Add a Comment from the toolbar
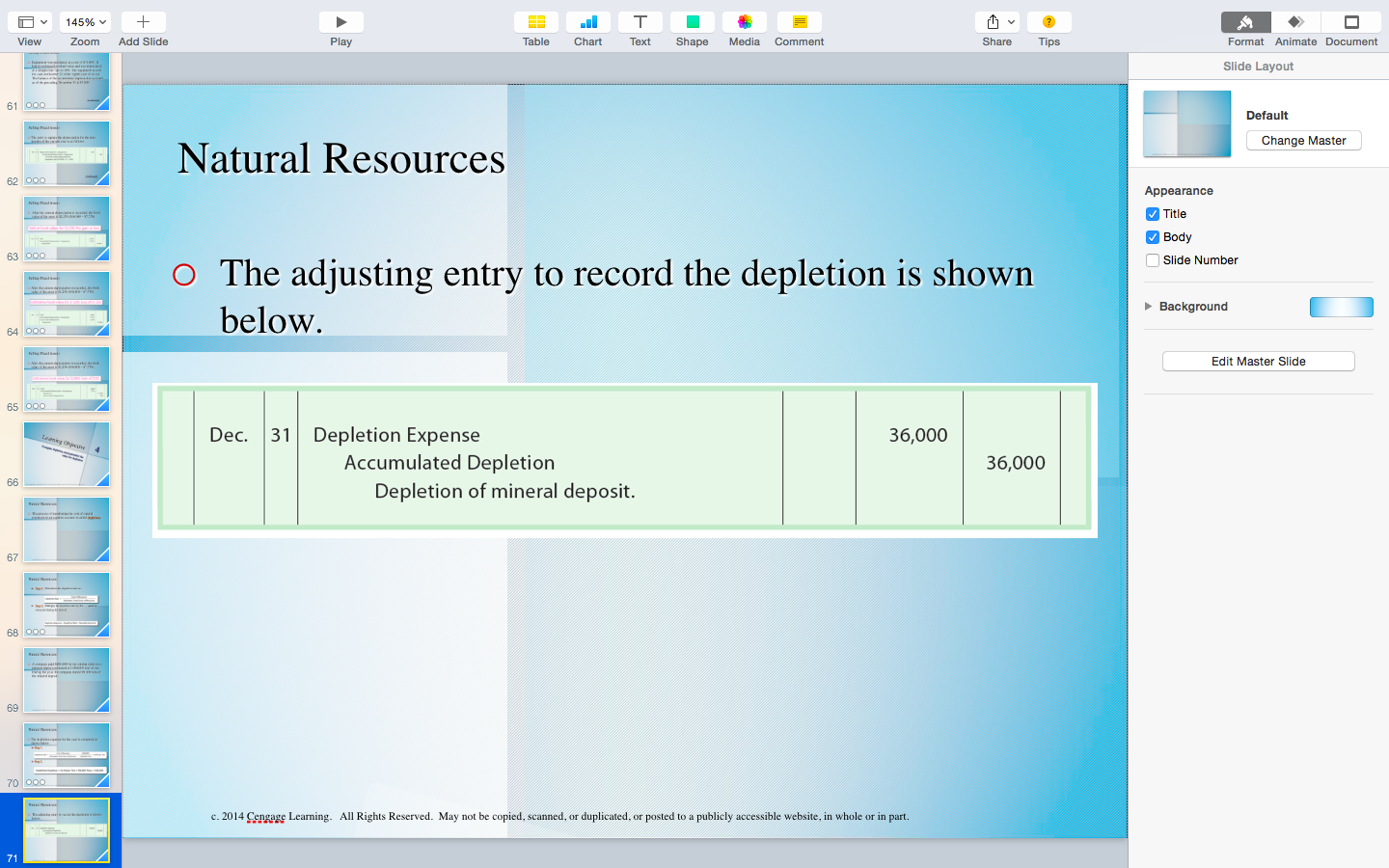The image size is (1389, 868). click(x=800, y=22)
